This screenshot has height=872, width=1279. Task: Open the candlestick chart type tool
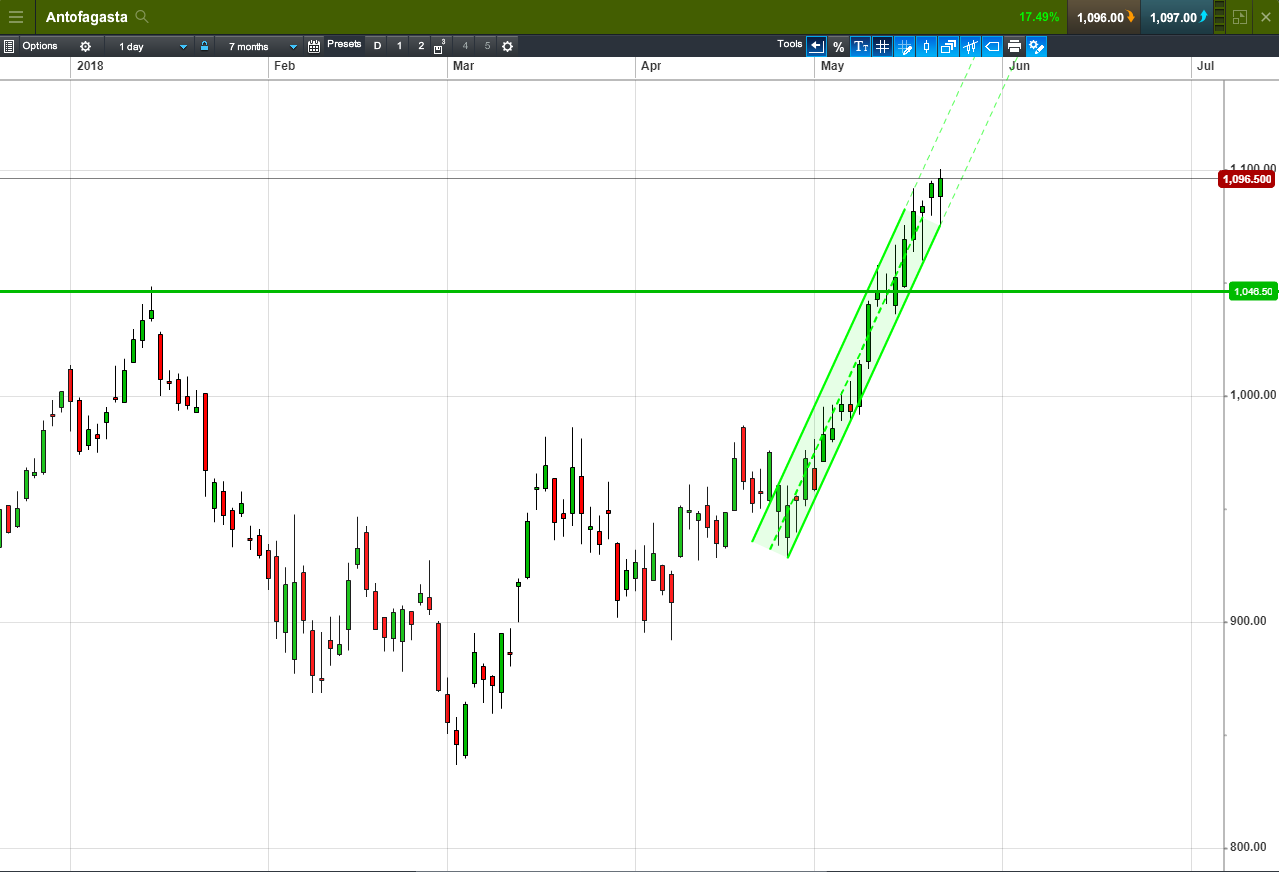(x=926, y=46)
